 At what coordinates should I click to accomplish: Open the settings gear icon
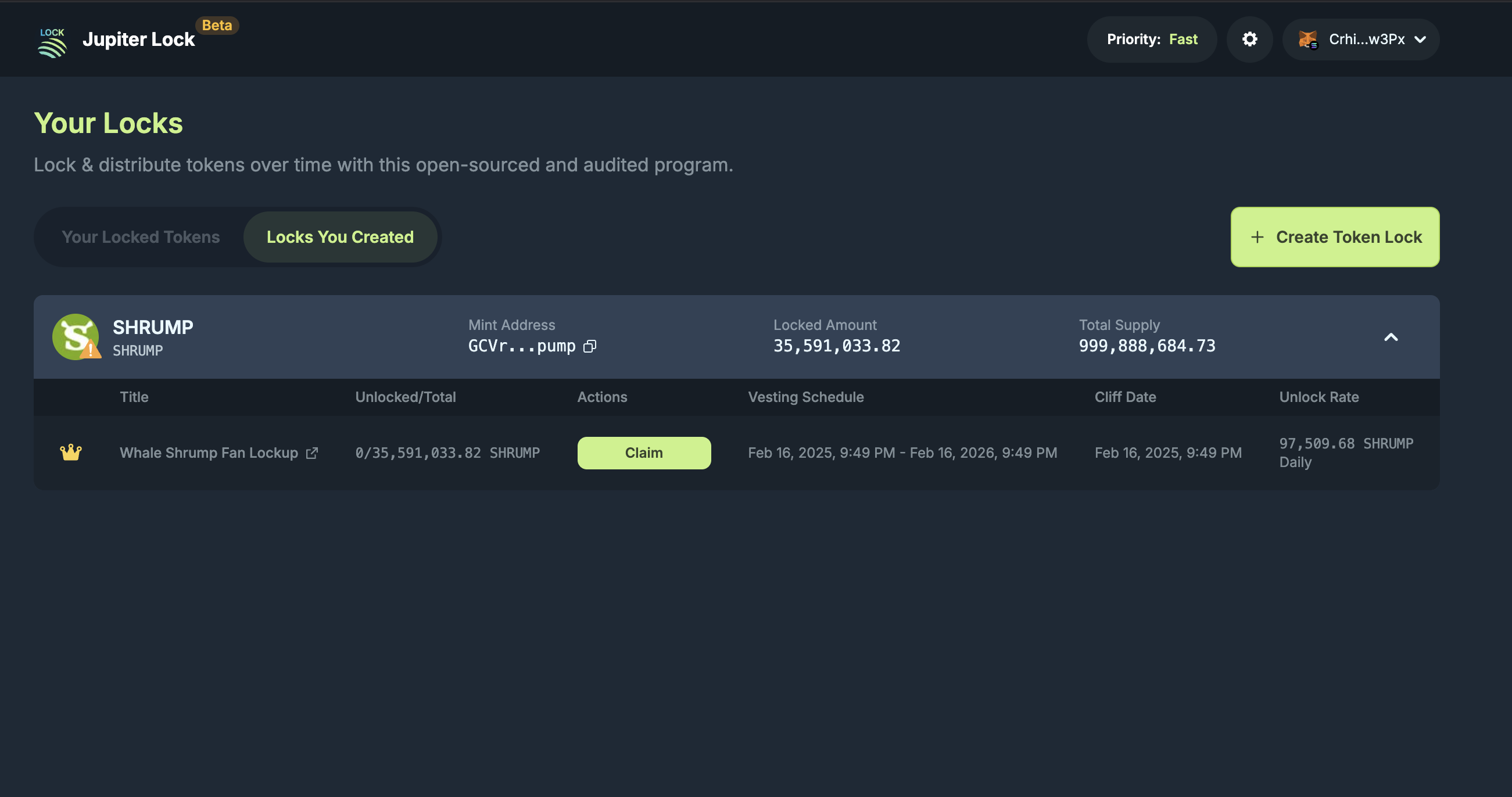(1249, 40)
